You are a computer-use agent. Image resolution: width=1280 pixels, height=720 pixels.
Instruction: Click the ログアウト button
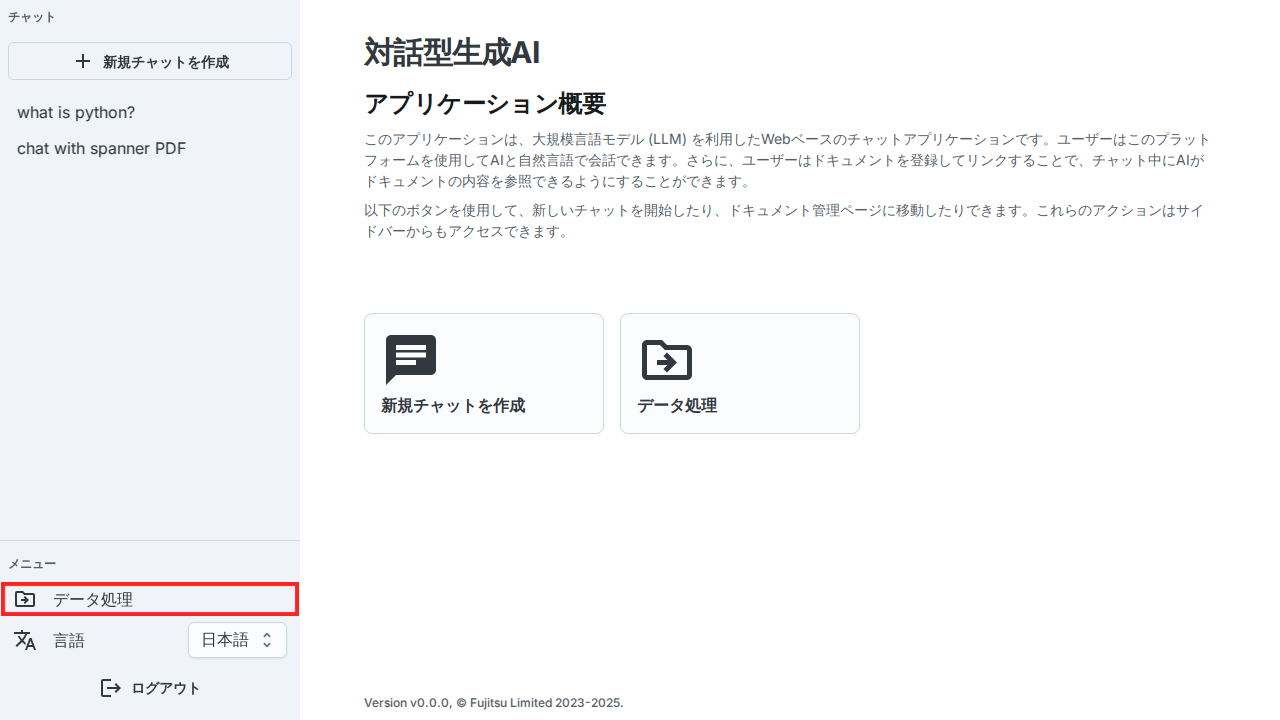click(150, 688)
